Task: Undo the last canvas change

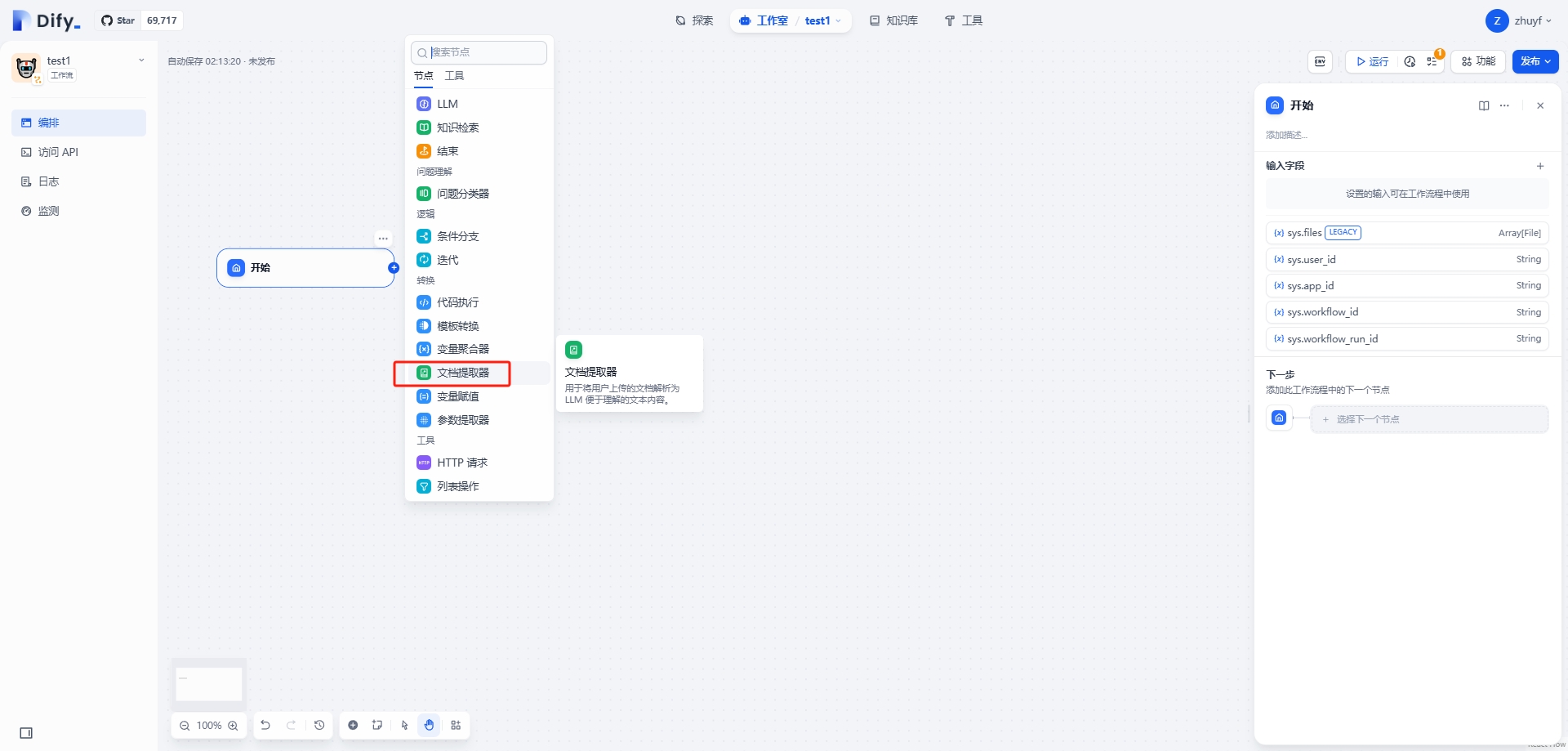Action: [x=265, y=725]
